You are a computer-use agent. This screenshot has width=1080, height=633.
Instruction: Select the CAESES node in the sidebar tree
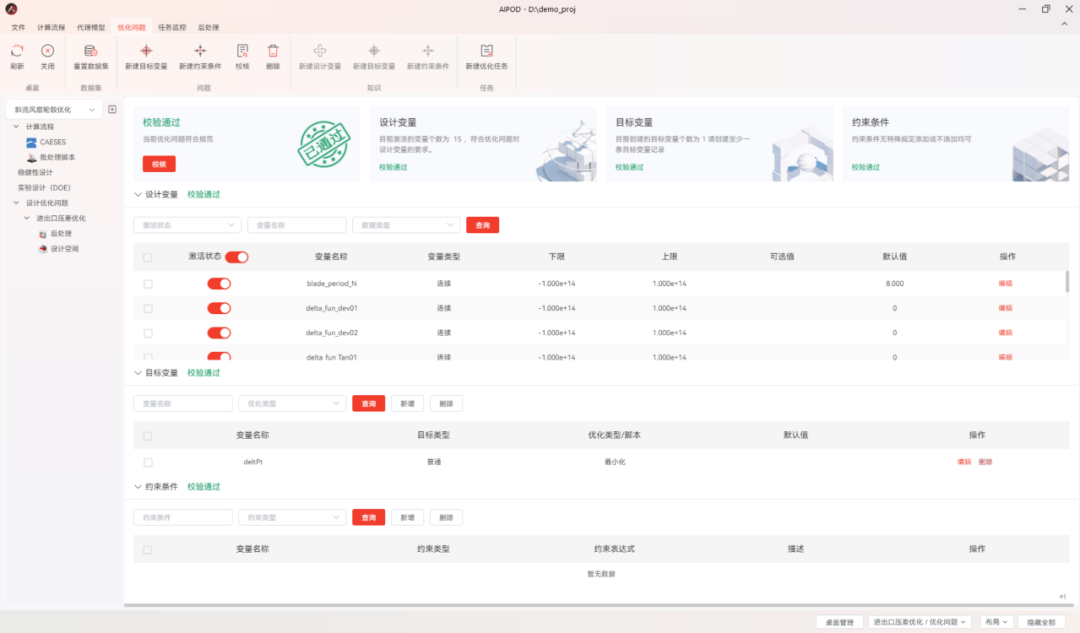(x=44, y=141)
